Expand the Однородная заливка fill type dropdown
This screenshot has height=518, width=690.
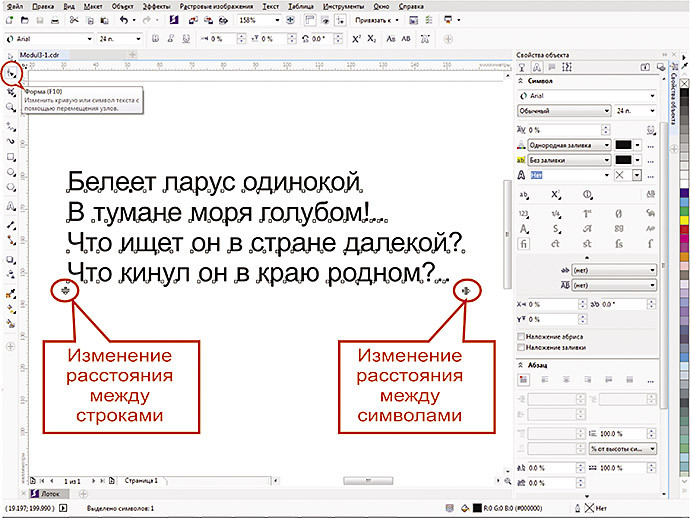[x=607, y=144]
